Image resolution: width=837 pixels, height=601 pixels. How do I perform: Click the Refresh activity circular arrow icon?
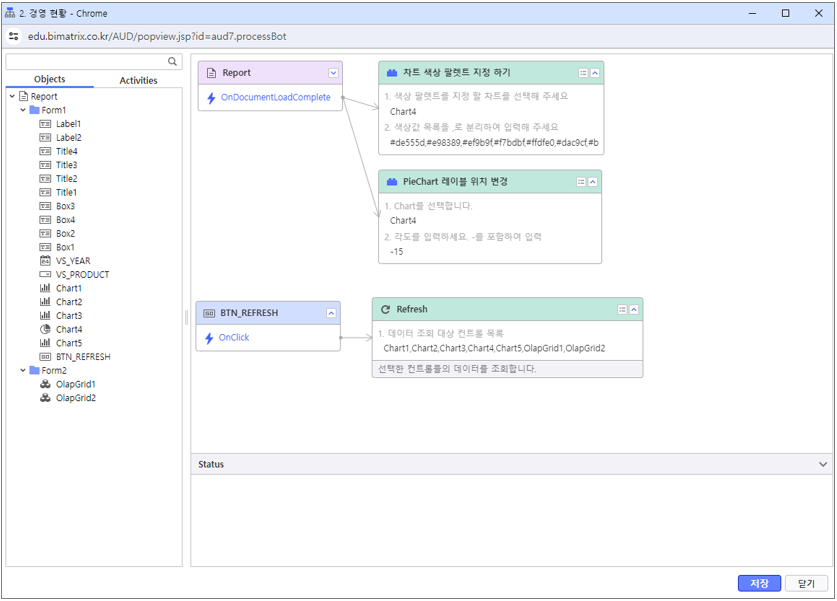[x=385, y=310]
